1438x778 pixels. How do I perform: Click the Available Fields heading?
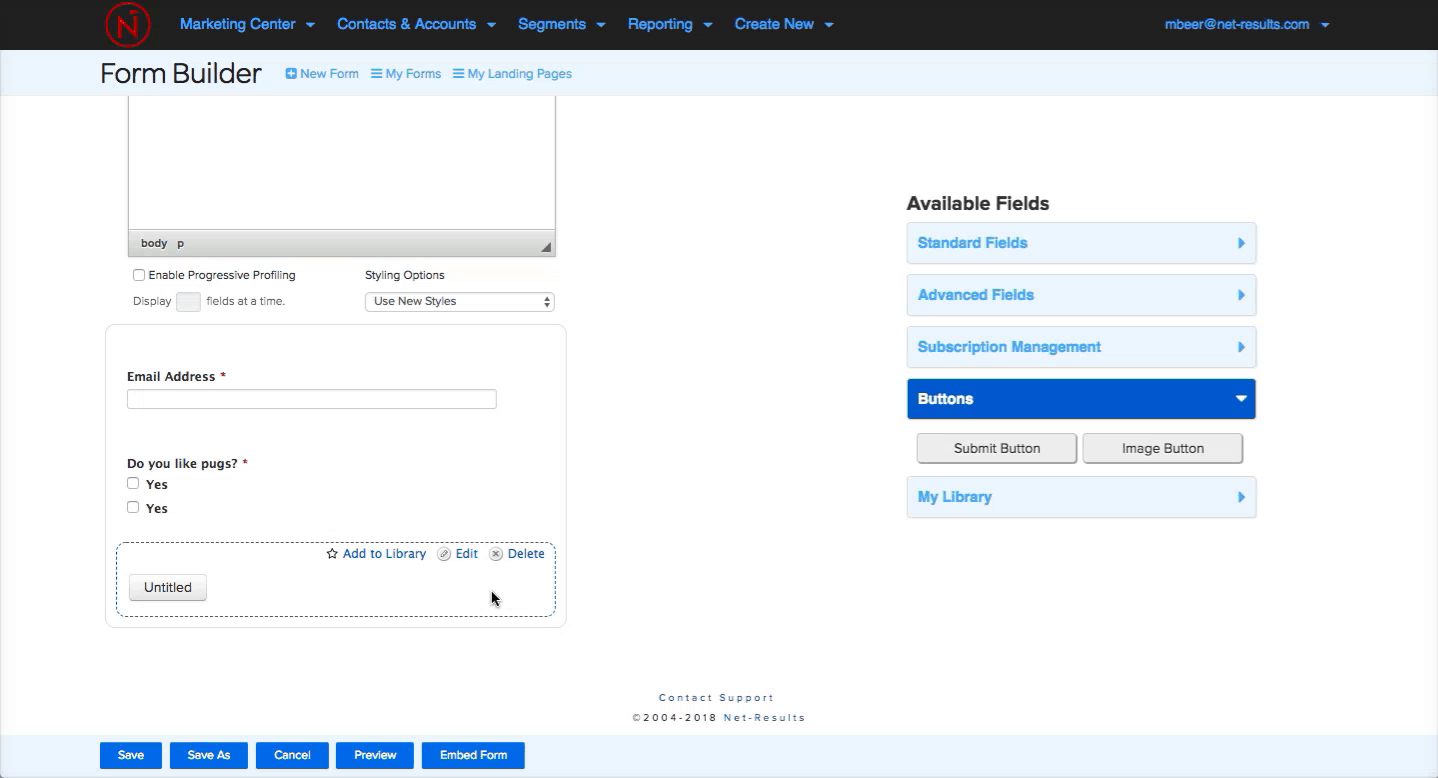[978, 204]
